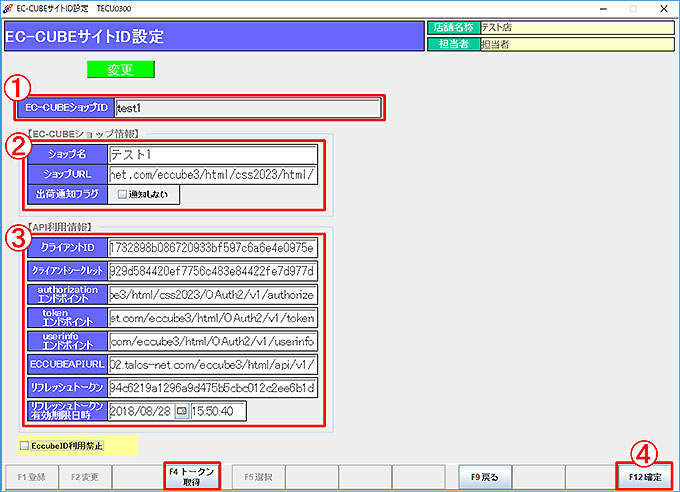
Task: Click the app icon in the title bar
Action: pos(7,8)
